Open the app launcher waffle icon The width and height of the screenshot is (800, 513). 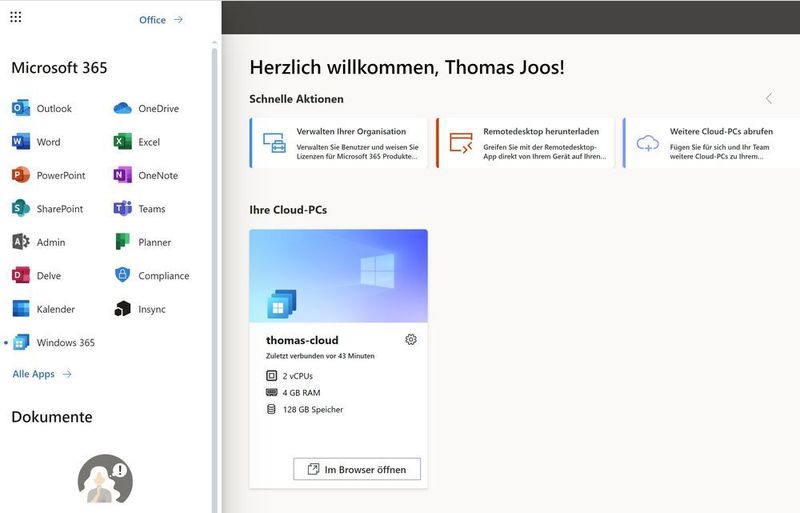click(16, 17)
